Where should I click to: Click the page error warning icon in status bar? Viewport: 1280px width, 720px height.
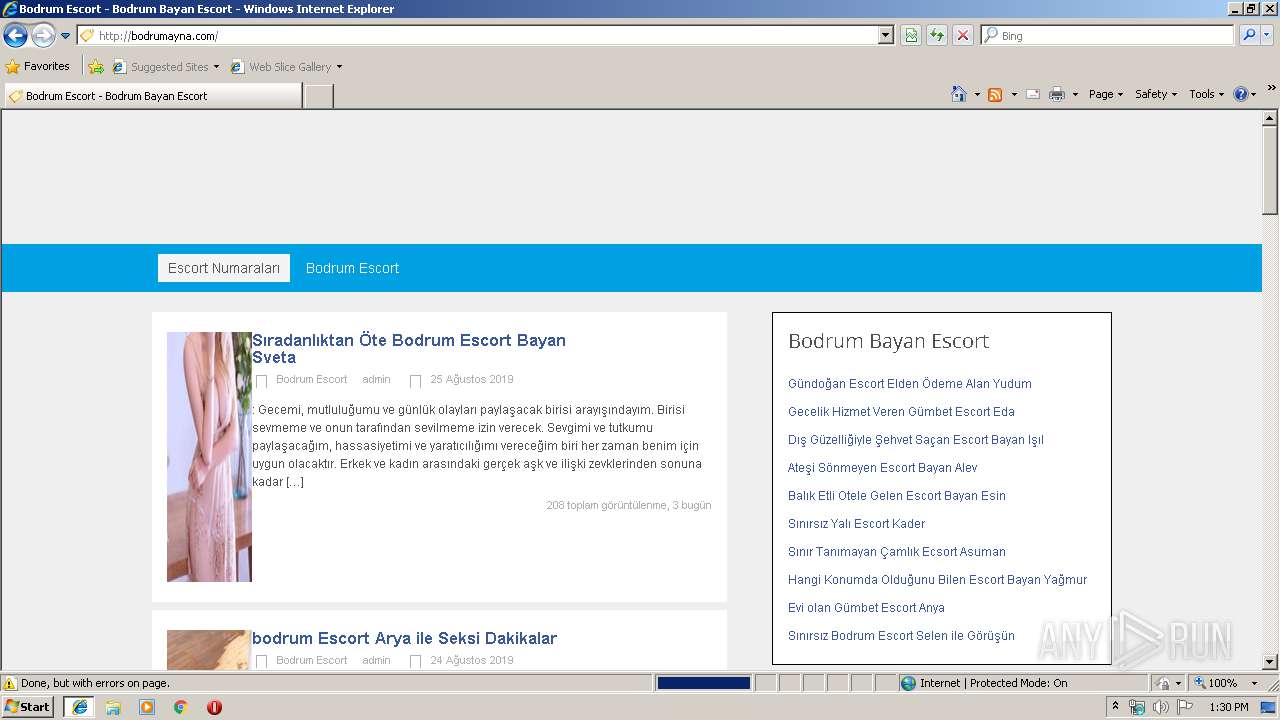pyautogui.click(x=10, y=683)
